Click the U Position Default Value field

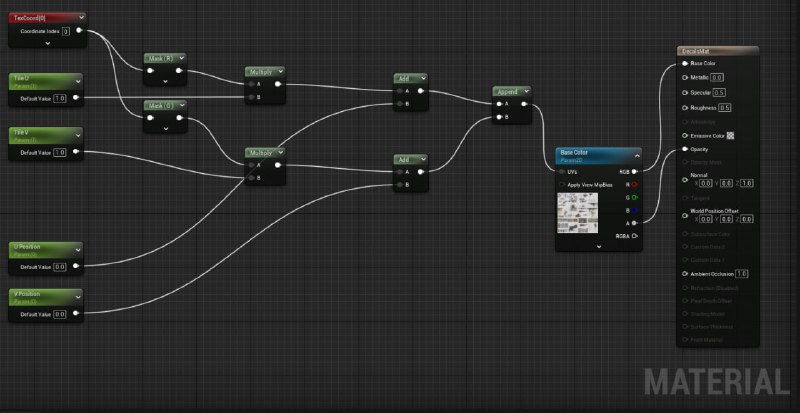click(x=60, y=266)
